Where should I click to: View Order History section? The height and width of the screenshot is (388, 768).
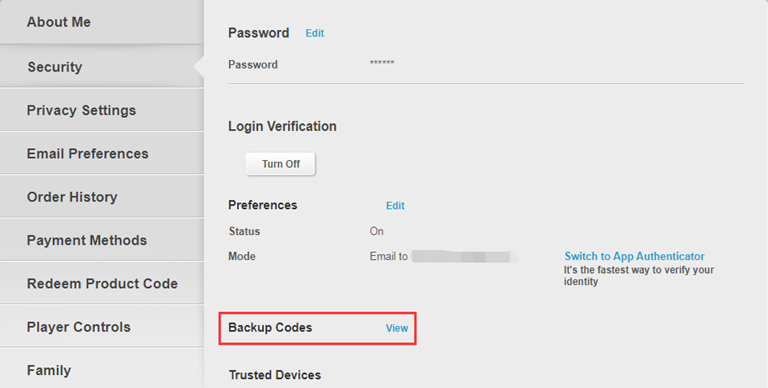(x=101, y=197)
